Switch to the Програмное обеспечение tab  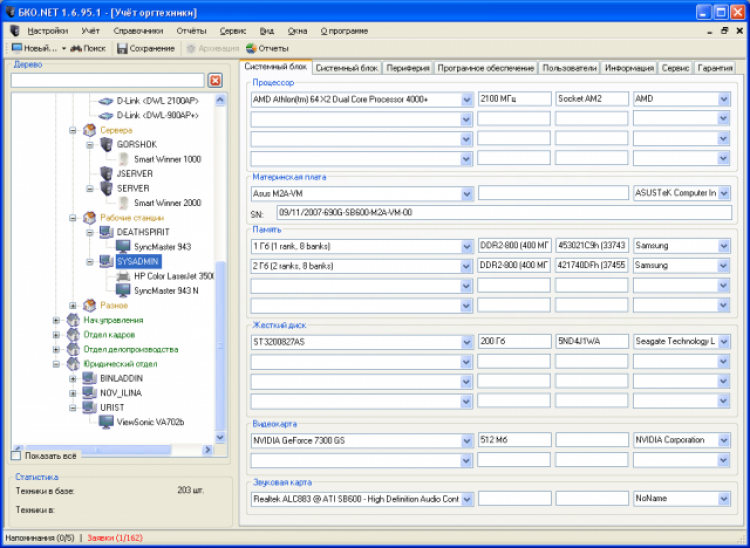coord(485,68)
